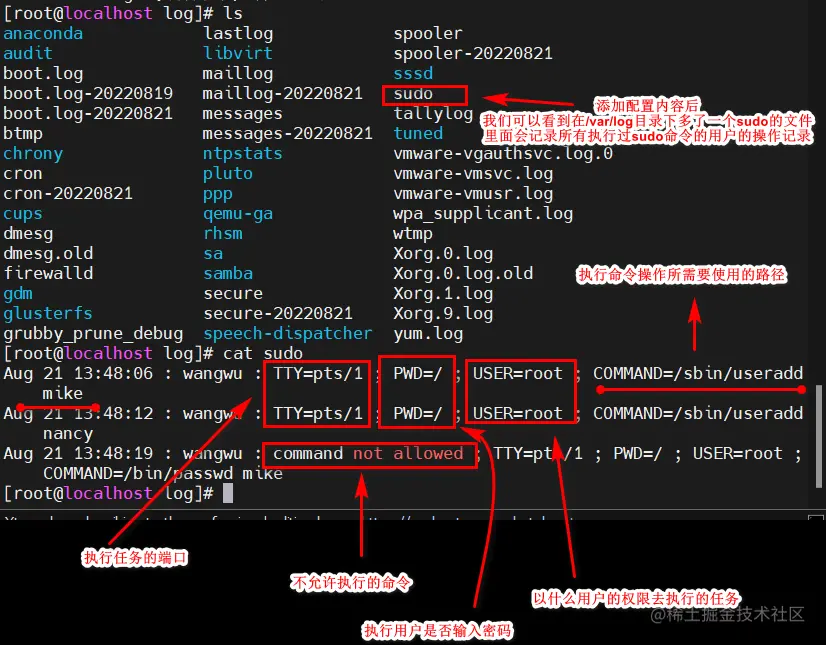Click the 'Xorg.0.log.old' file name
This screenshot has height=645, width=826.
463,273
